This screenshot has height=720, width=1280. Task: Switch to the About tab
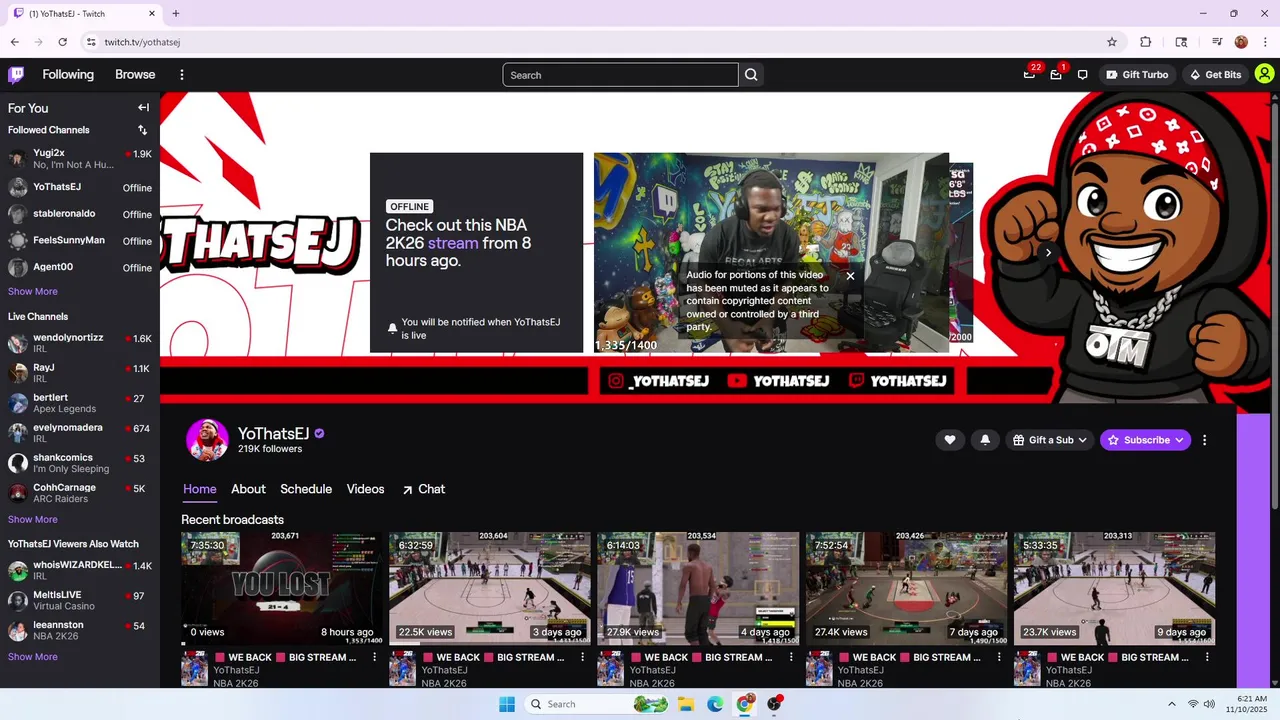[248, 489]
